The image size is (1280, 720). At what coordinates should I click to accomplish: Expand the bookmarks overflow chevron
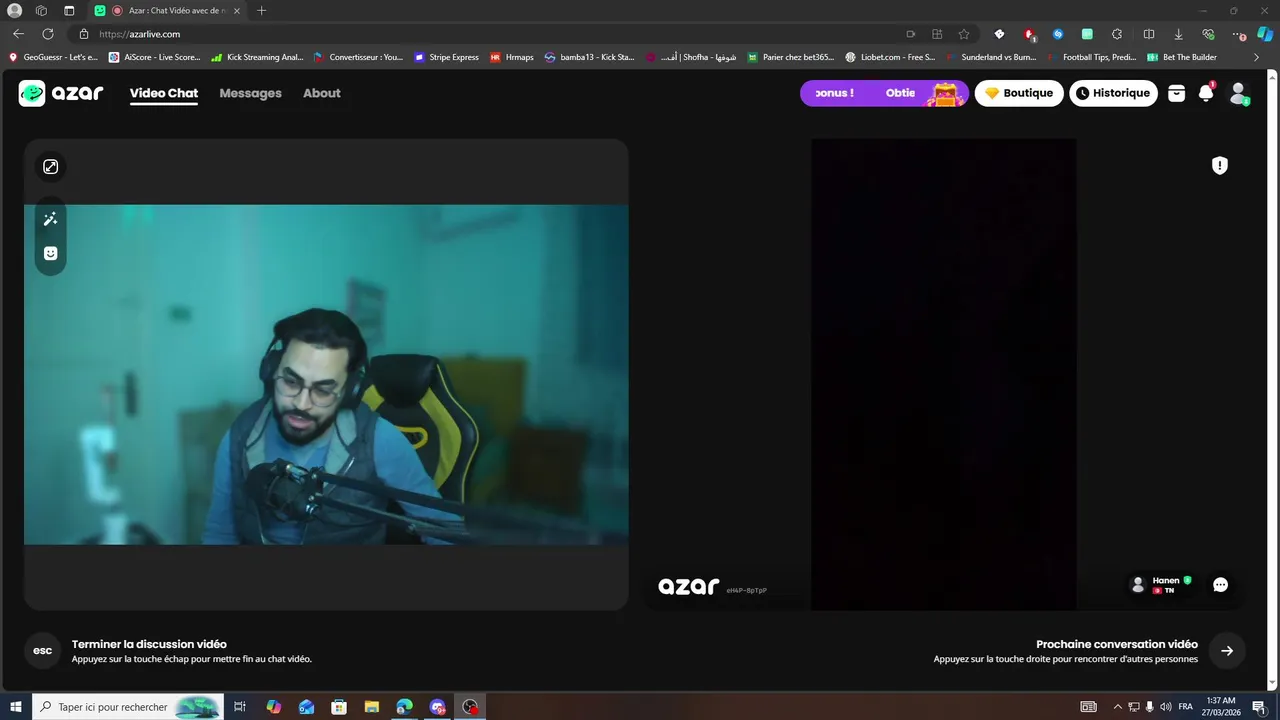click(1256, 57)
